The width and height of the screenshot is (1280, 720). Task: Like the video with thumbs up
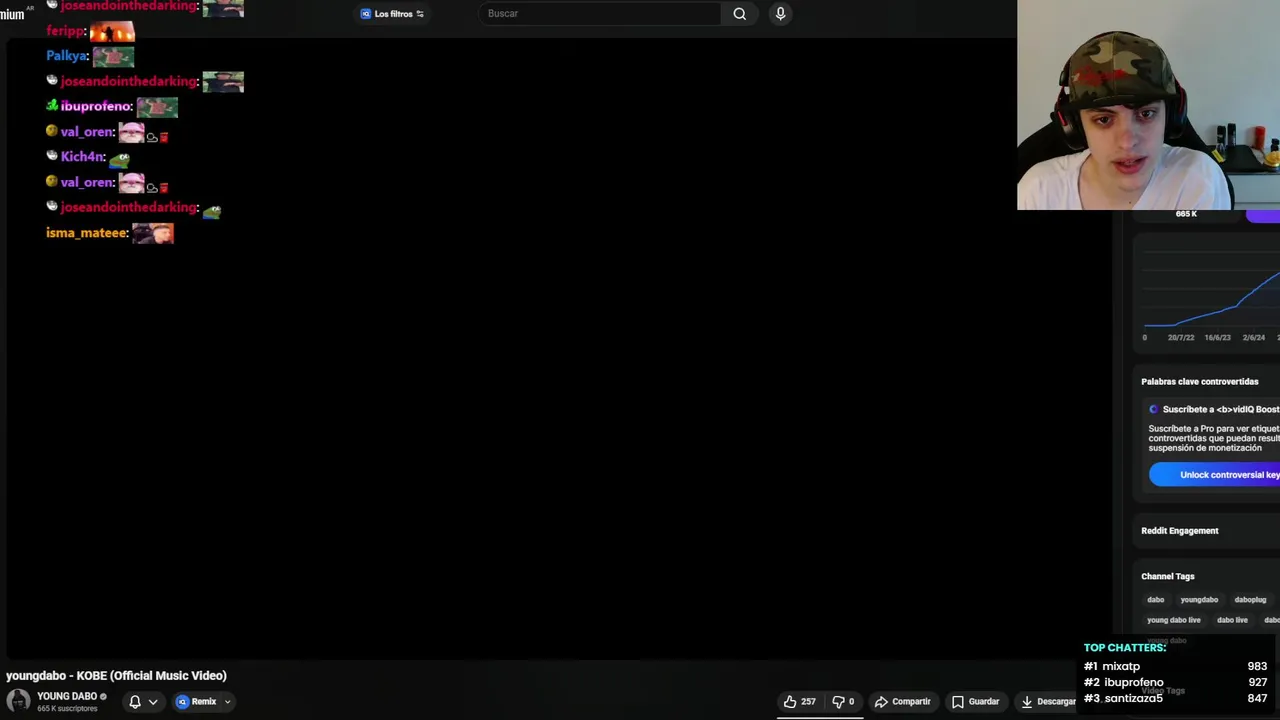(799, 702)
